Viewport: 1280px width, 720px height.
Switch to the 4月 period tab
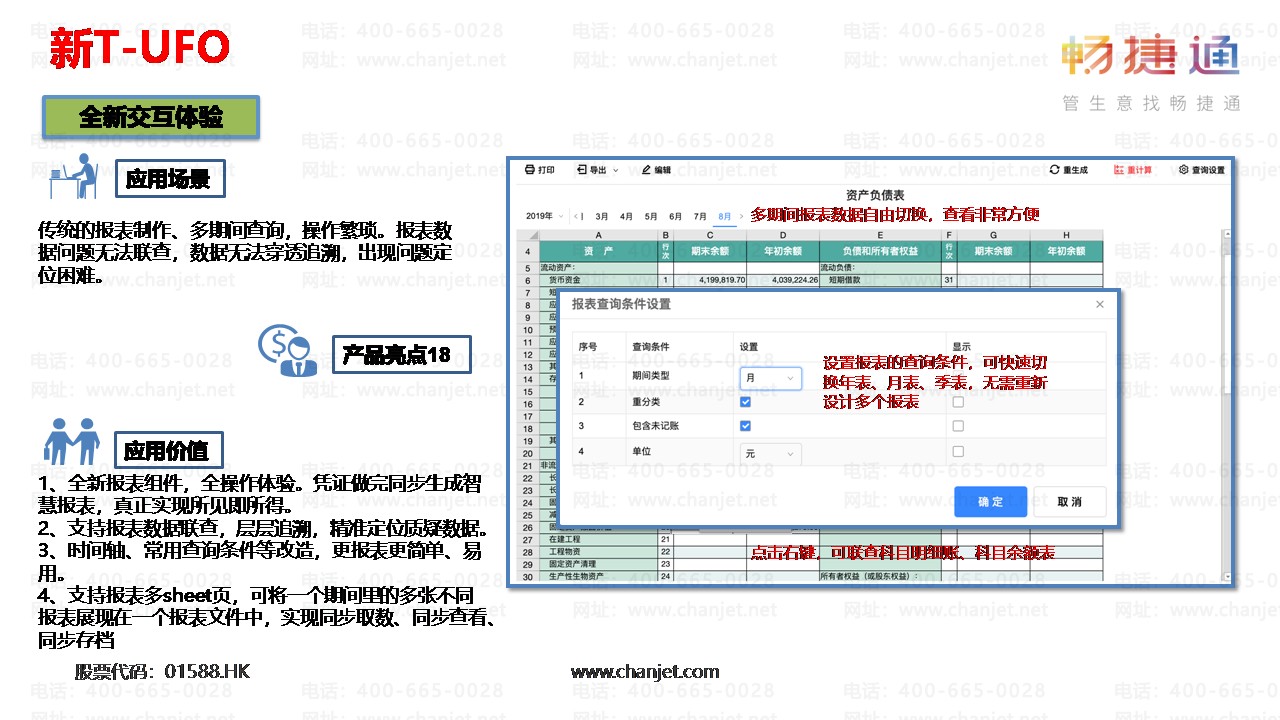pos(626,215)
